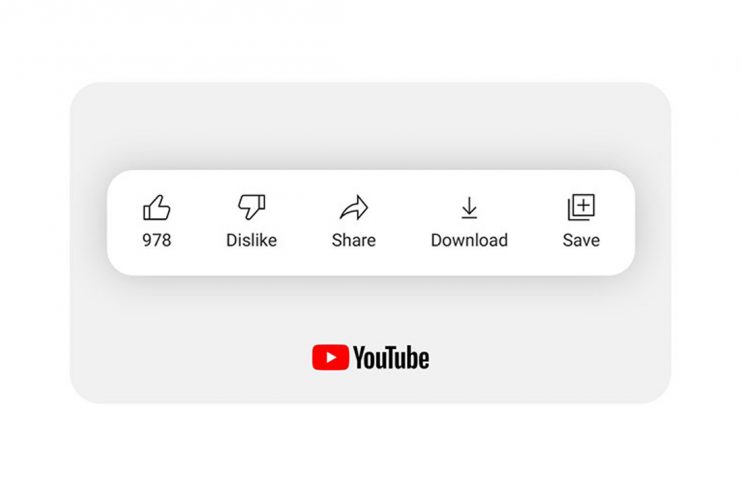Image resolution: width=741 pixels, height=486 pixels.
Task: Toggle the dislike thumbs-down state
Action: point(251,207)
